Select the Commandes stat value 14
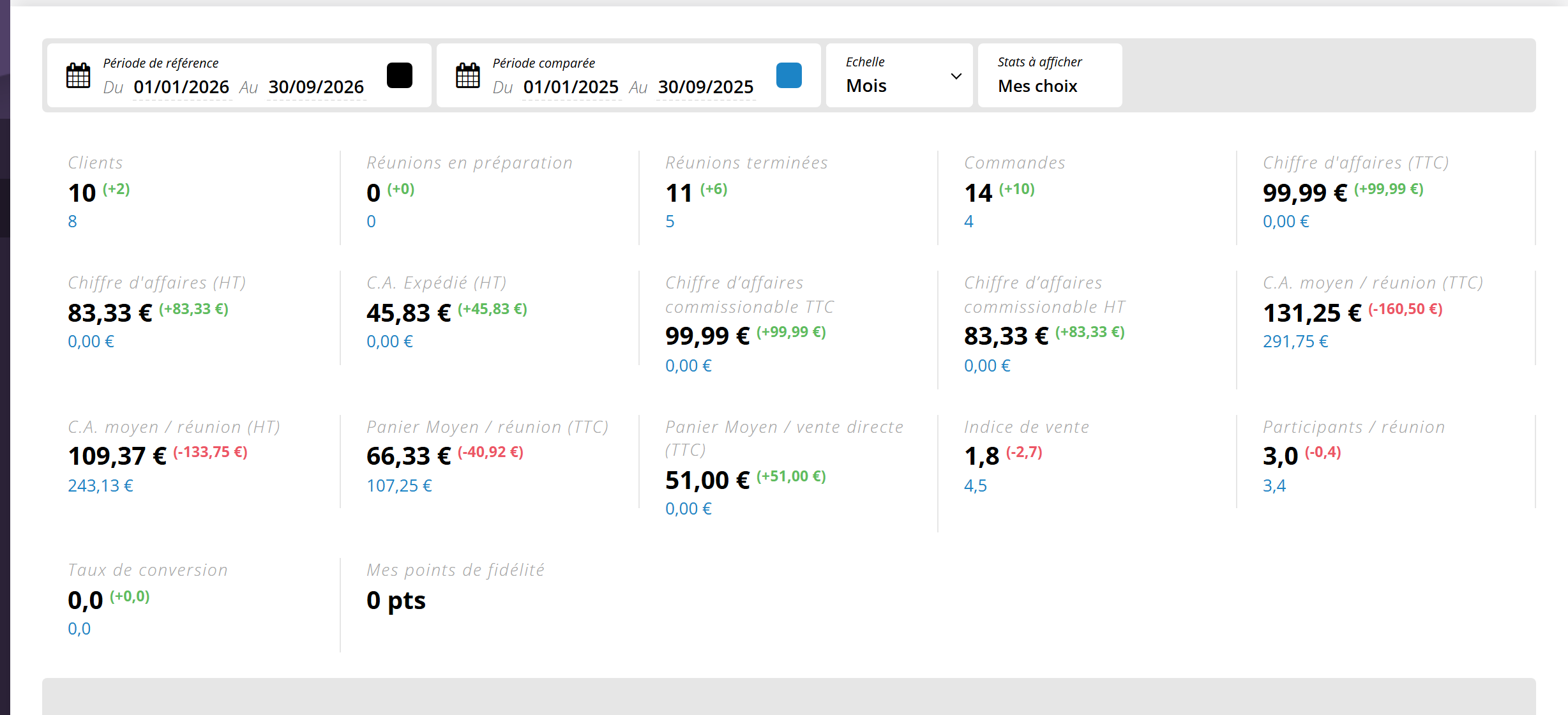The width and height of the screenshot is (1568, 715). pyautogui.click(x=978, y=193)
